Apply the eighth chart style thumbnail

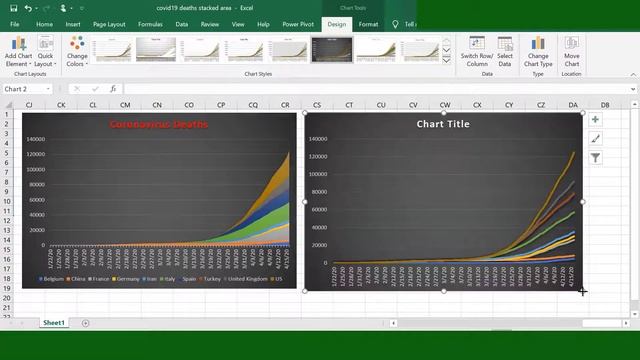click(420, 50)
